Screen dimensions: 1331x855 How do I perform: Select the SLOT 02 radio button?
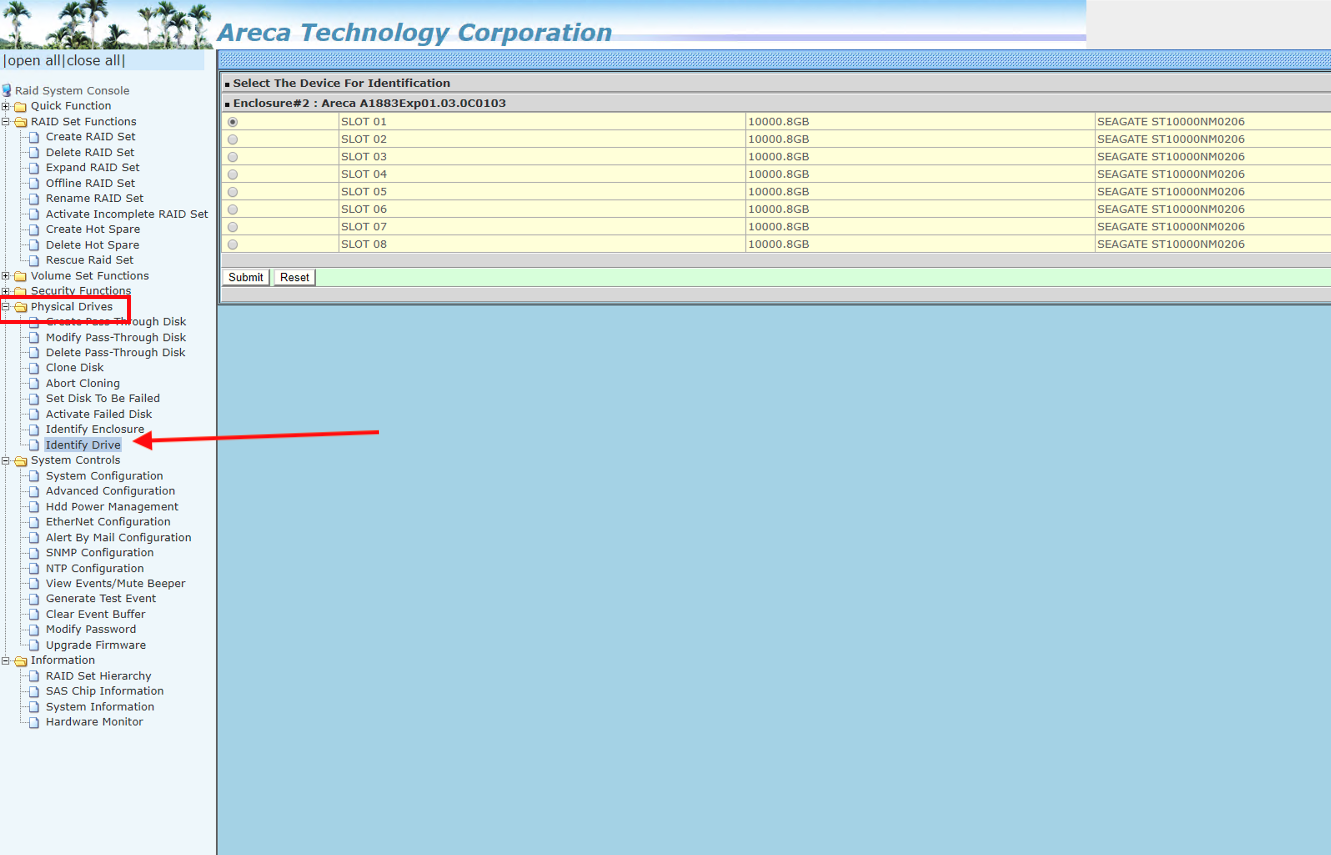click(233, 139)
